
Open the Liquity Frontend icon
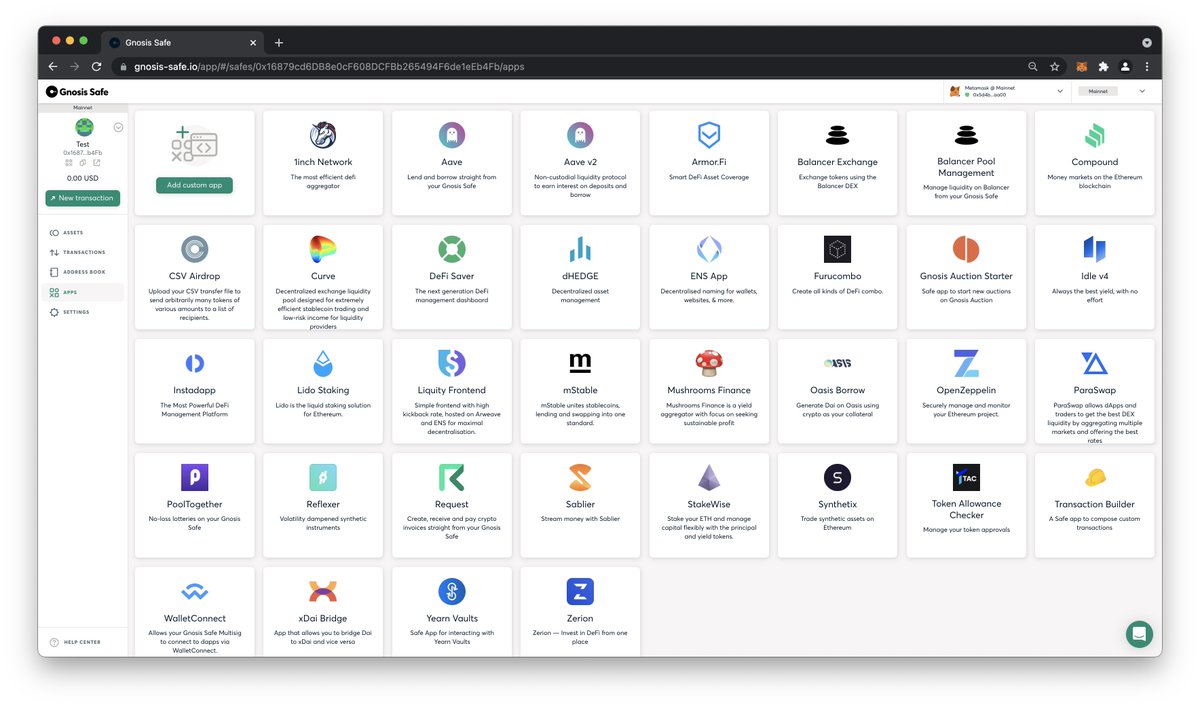pyautogui.click(x=451, y=363)
